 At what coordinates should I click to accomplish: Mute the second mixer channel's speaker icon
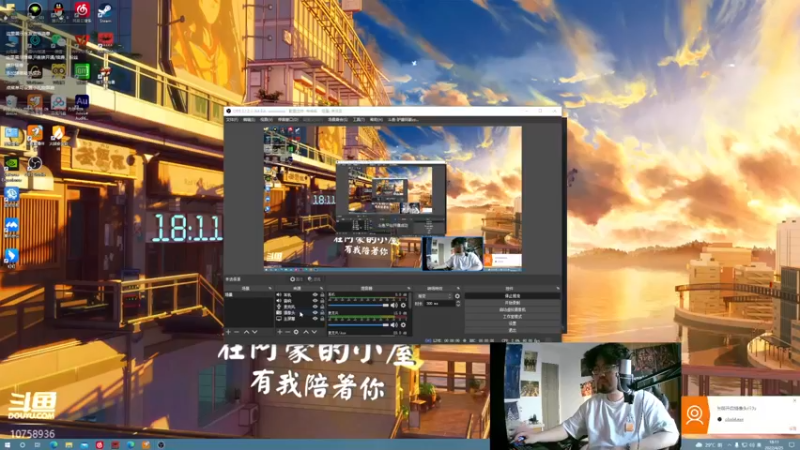pyautogui.click(x=394, y=325)
